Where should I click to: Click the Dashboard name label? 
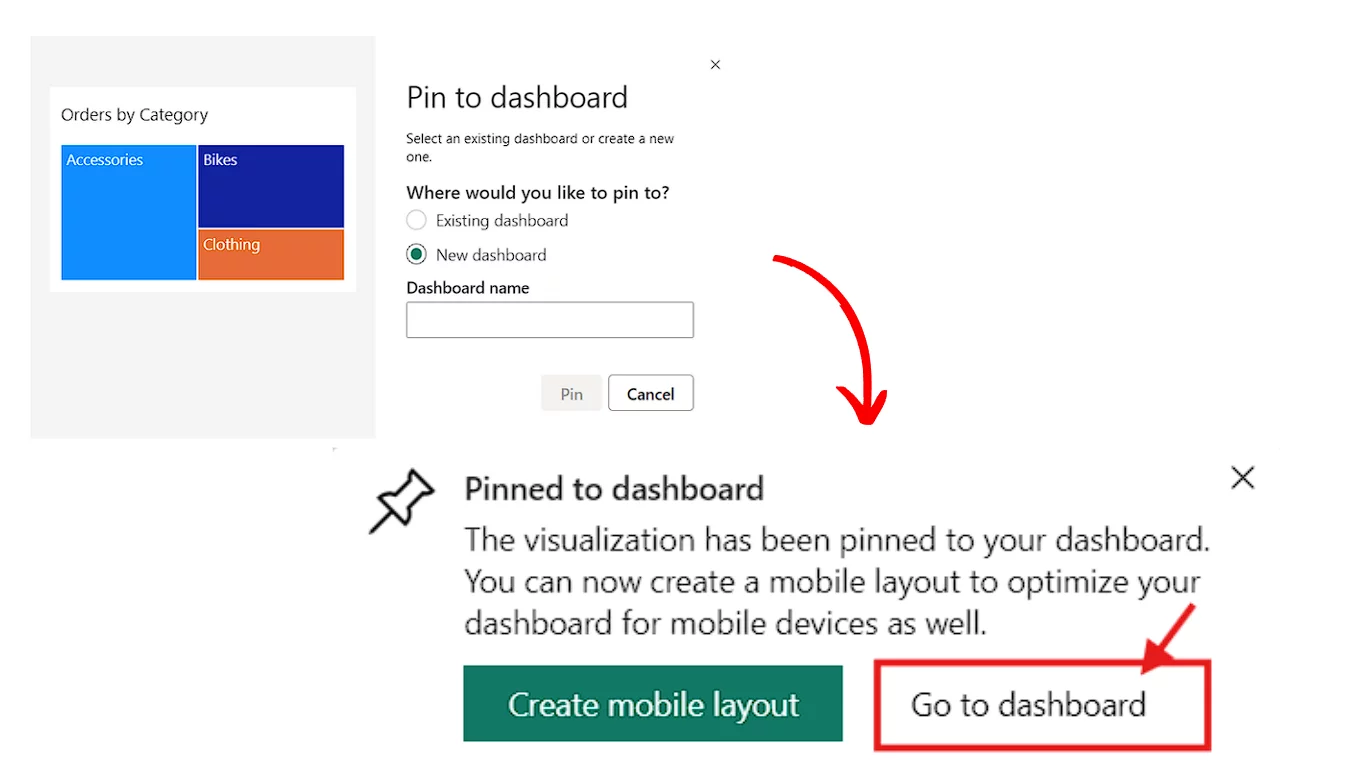(x=467, y=288)
